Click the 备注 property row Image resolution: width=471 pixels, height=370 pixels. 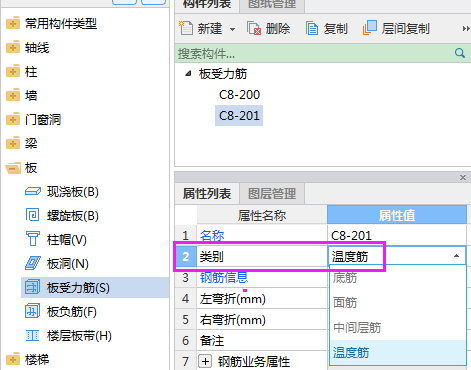click(262, 341)
